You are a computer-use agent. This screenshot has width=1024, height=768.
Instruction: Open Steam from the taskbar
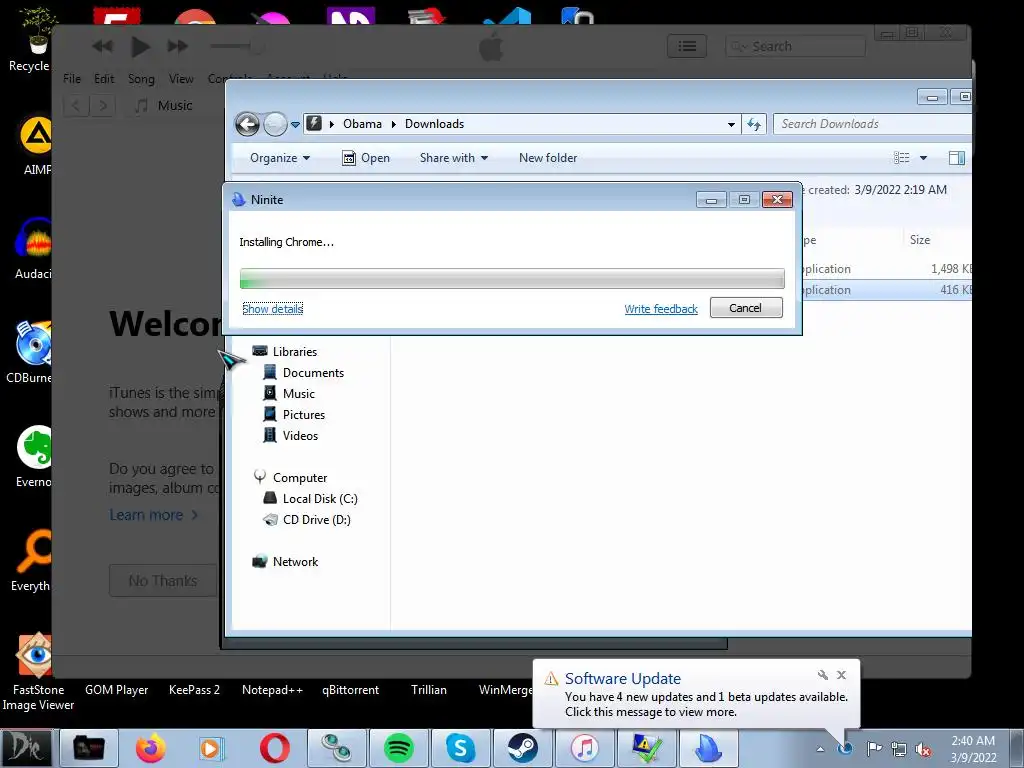522,748
